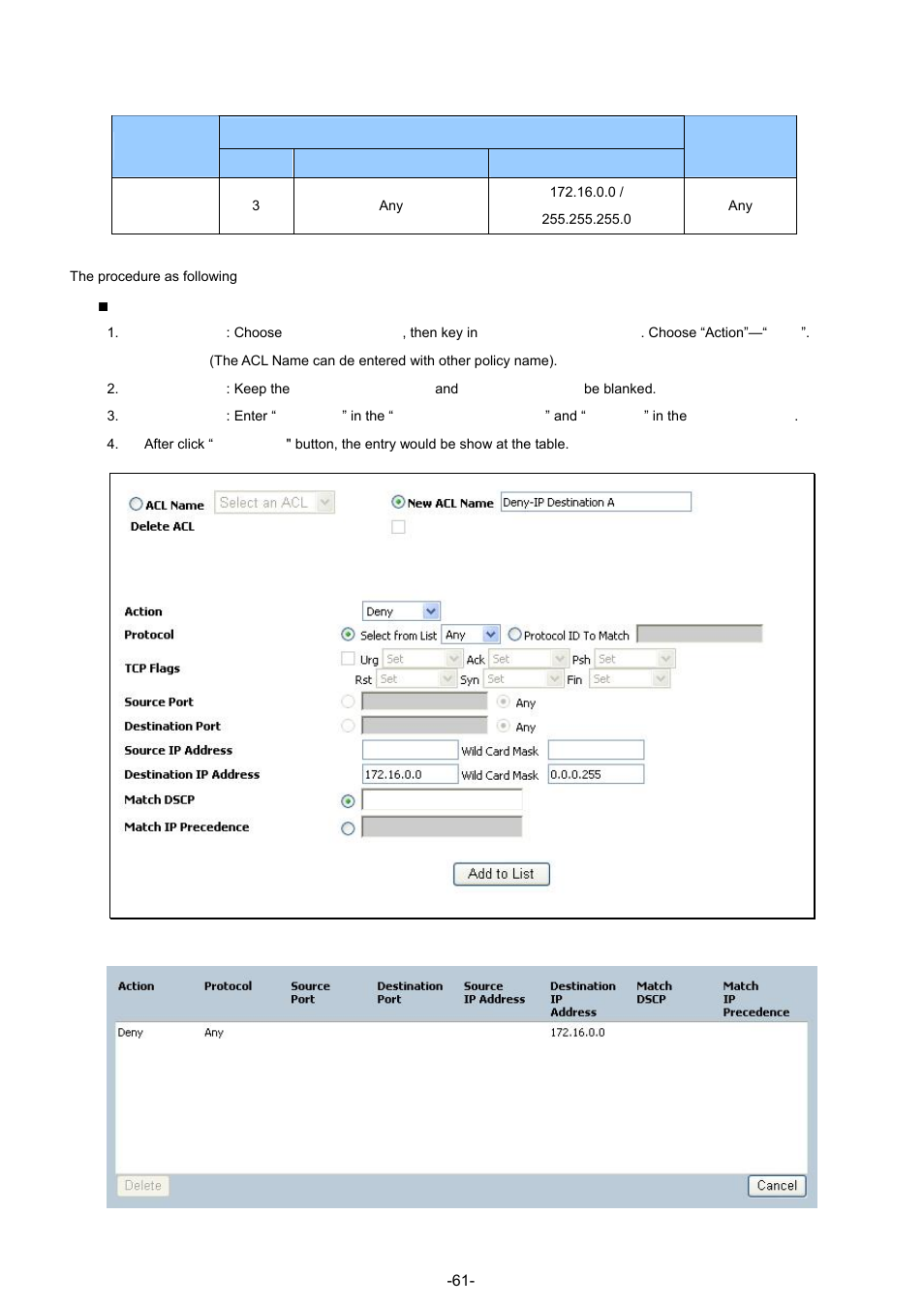
Task: Choose the Protocol ID To Match radio
Action: point(514,635)
